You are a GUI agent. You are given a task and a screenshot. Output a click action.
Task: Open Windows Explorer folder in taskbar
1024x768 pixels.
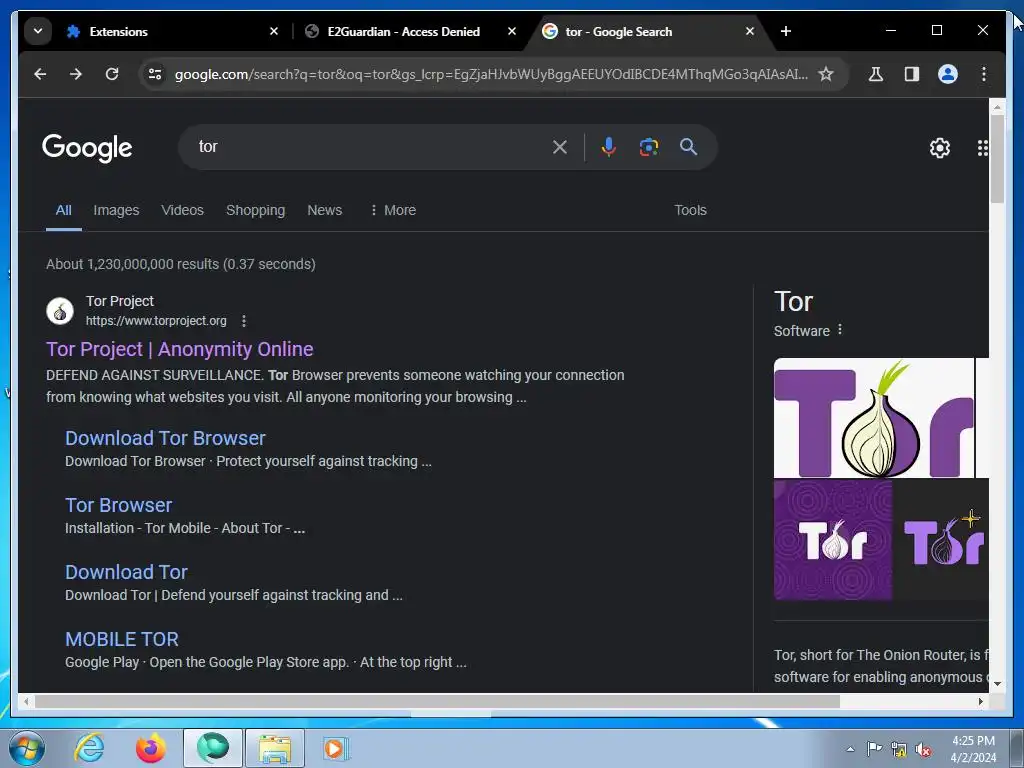[275, 748]
